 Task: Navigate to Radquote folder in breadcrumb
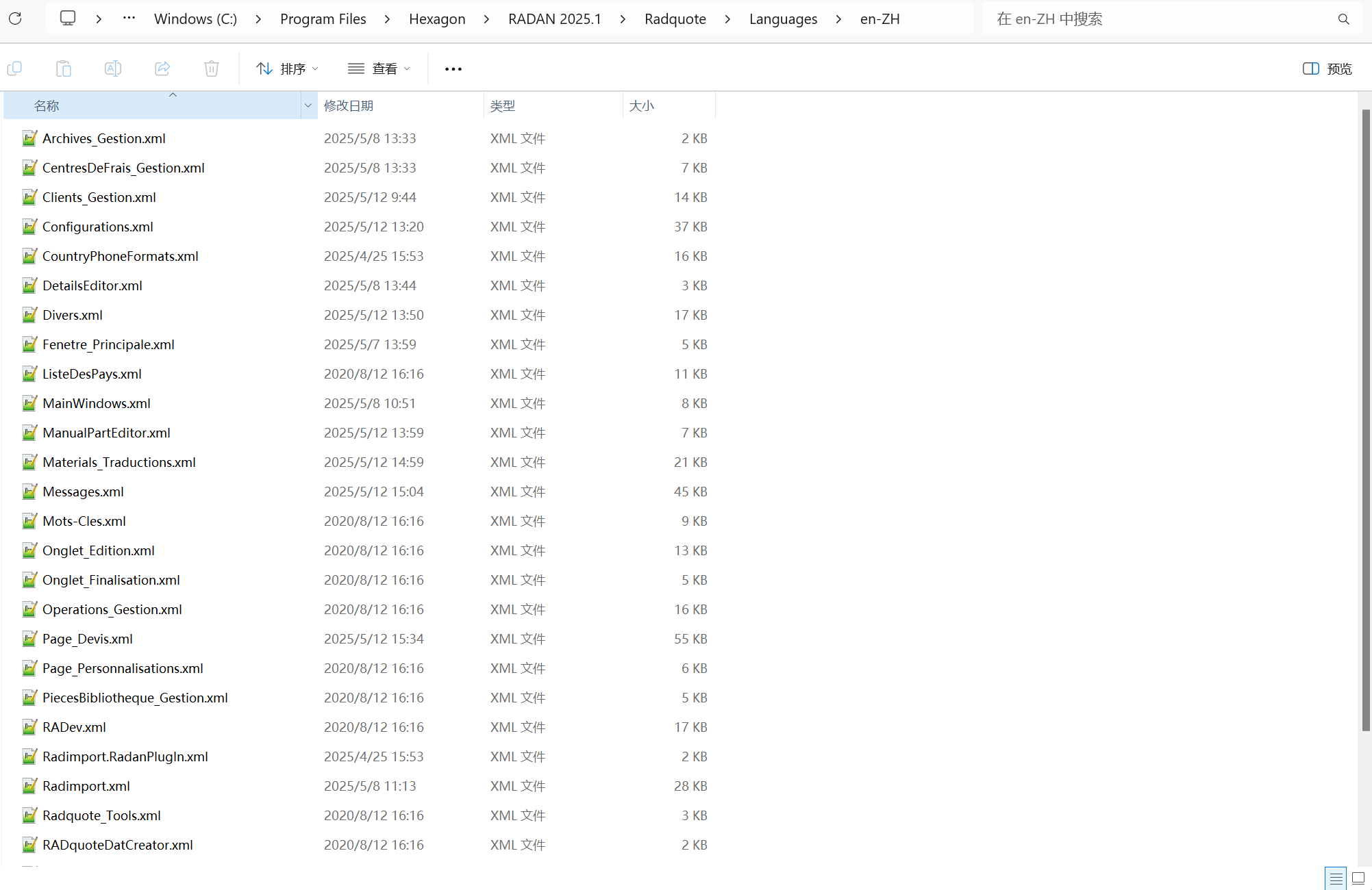675,19
